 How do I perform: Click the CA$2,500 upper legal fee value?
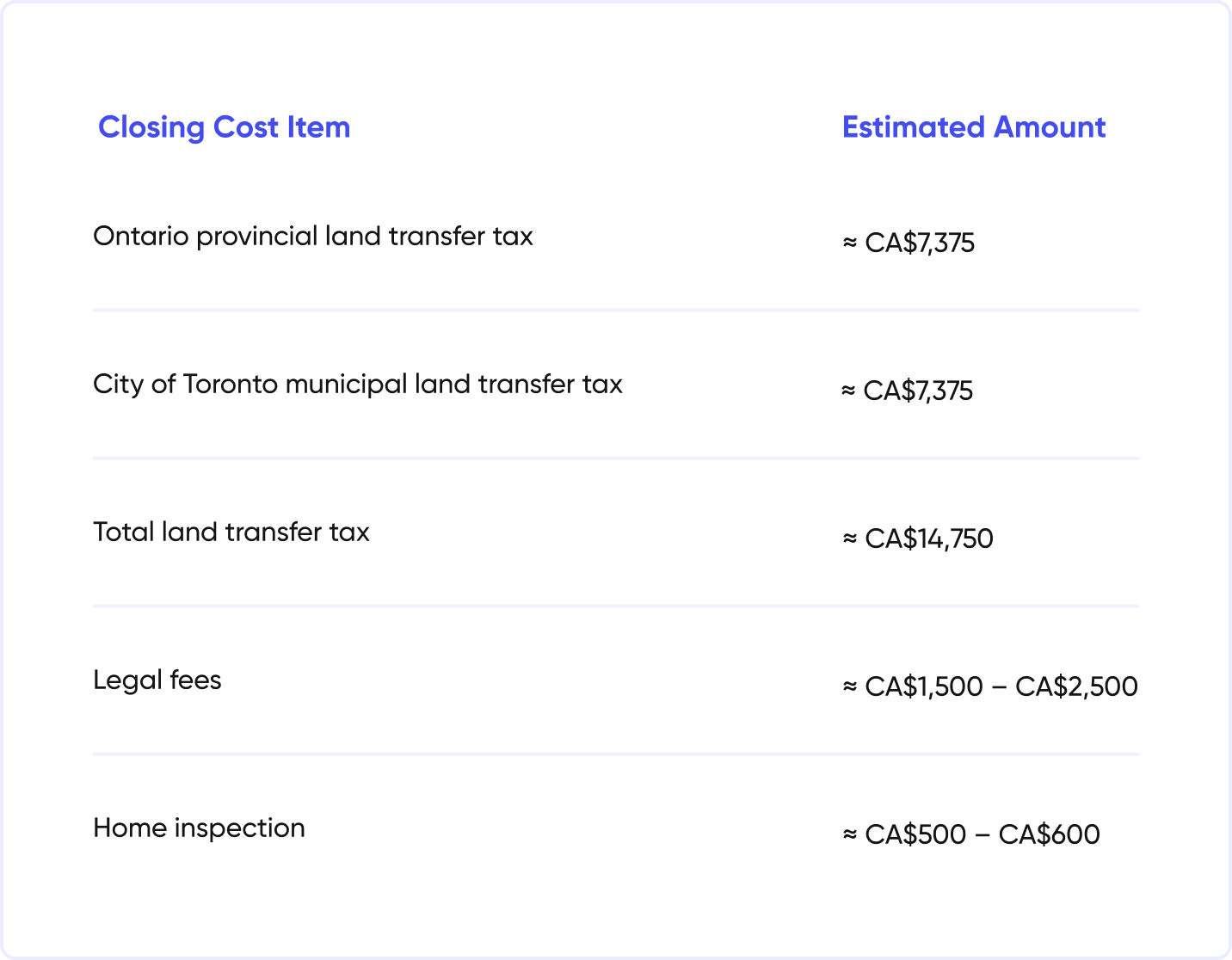[x=1077, y=687]
